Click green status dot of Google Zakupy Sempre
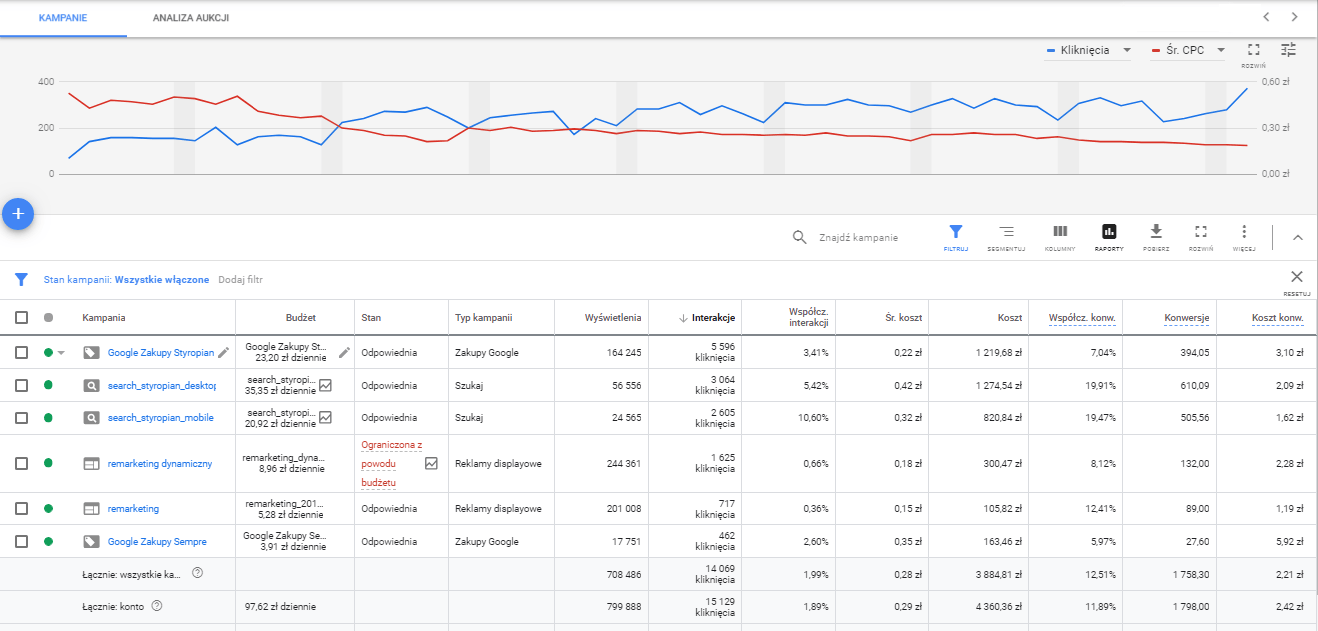This screenshot has height=631, width=1318. pos(48,542)
